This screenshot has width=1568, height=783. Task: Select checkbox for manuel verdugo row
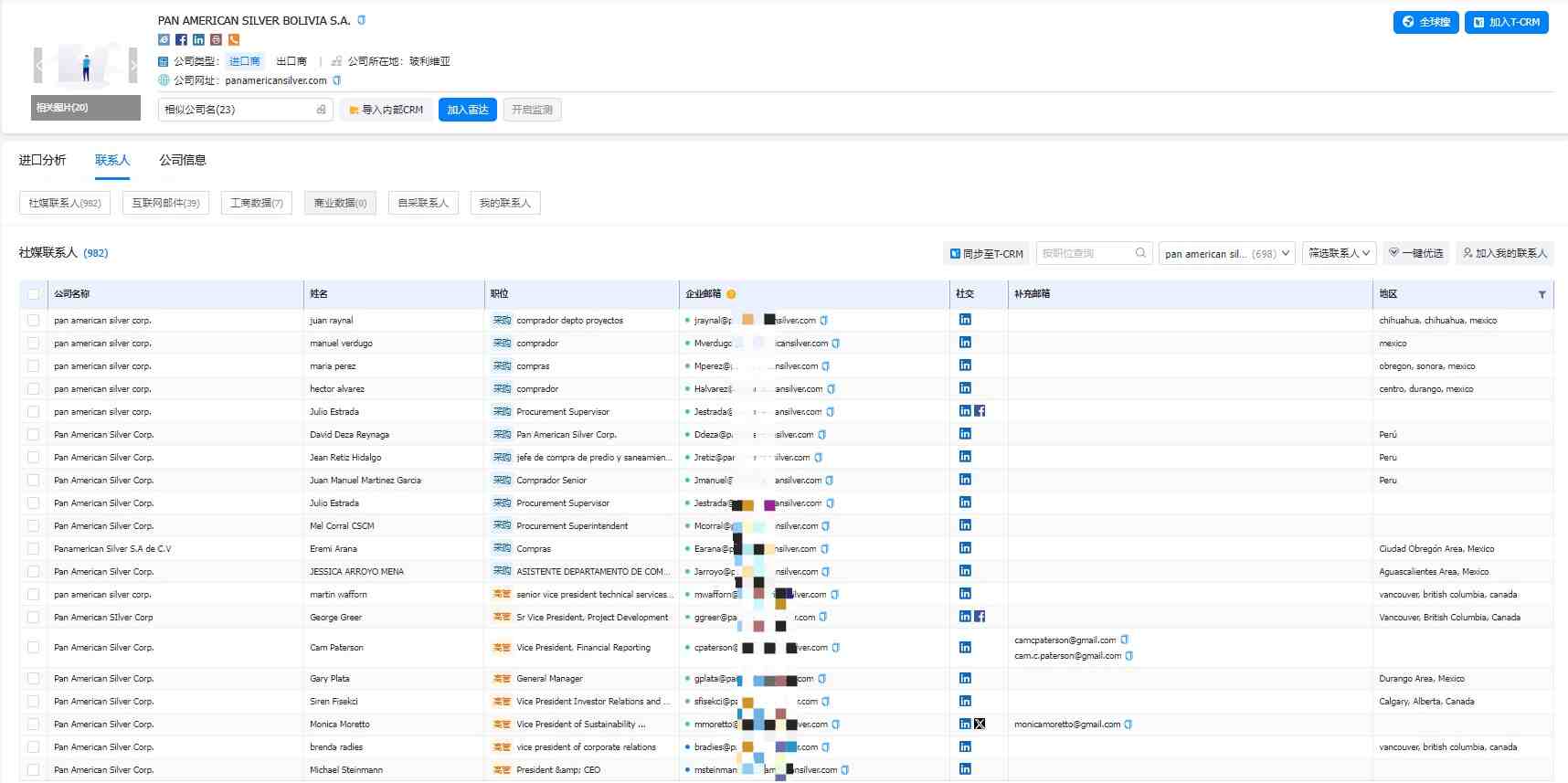point(34,344)
